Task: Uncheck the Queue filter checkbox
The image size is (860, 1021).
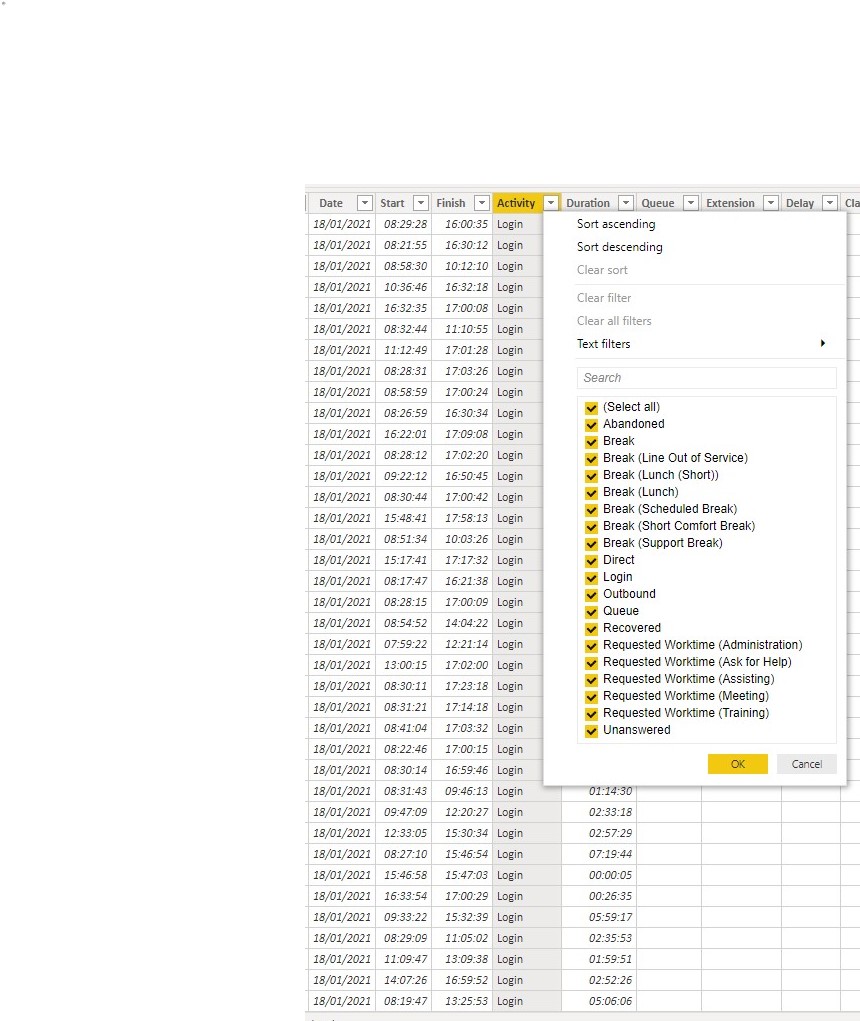Action: (591, 611)
